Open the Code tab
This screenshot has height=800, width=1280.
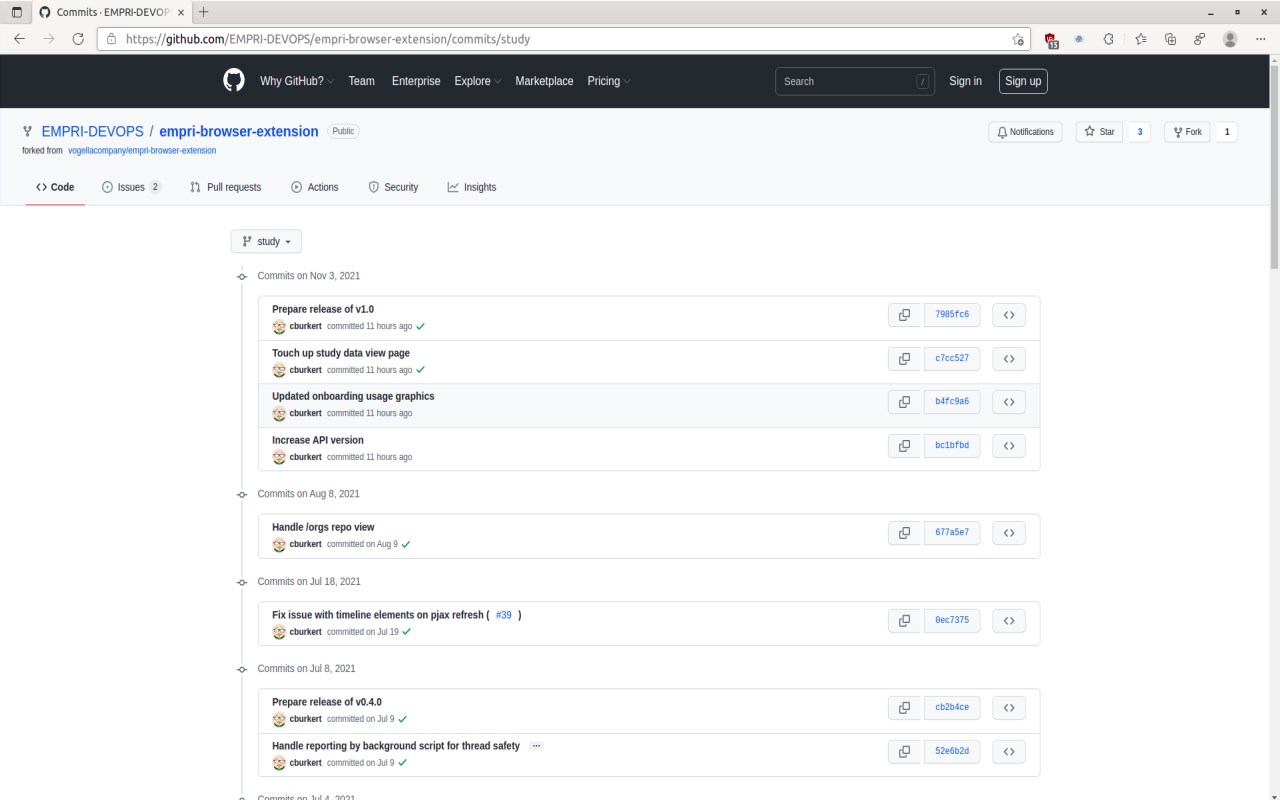coord(55,187)
